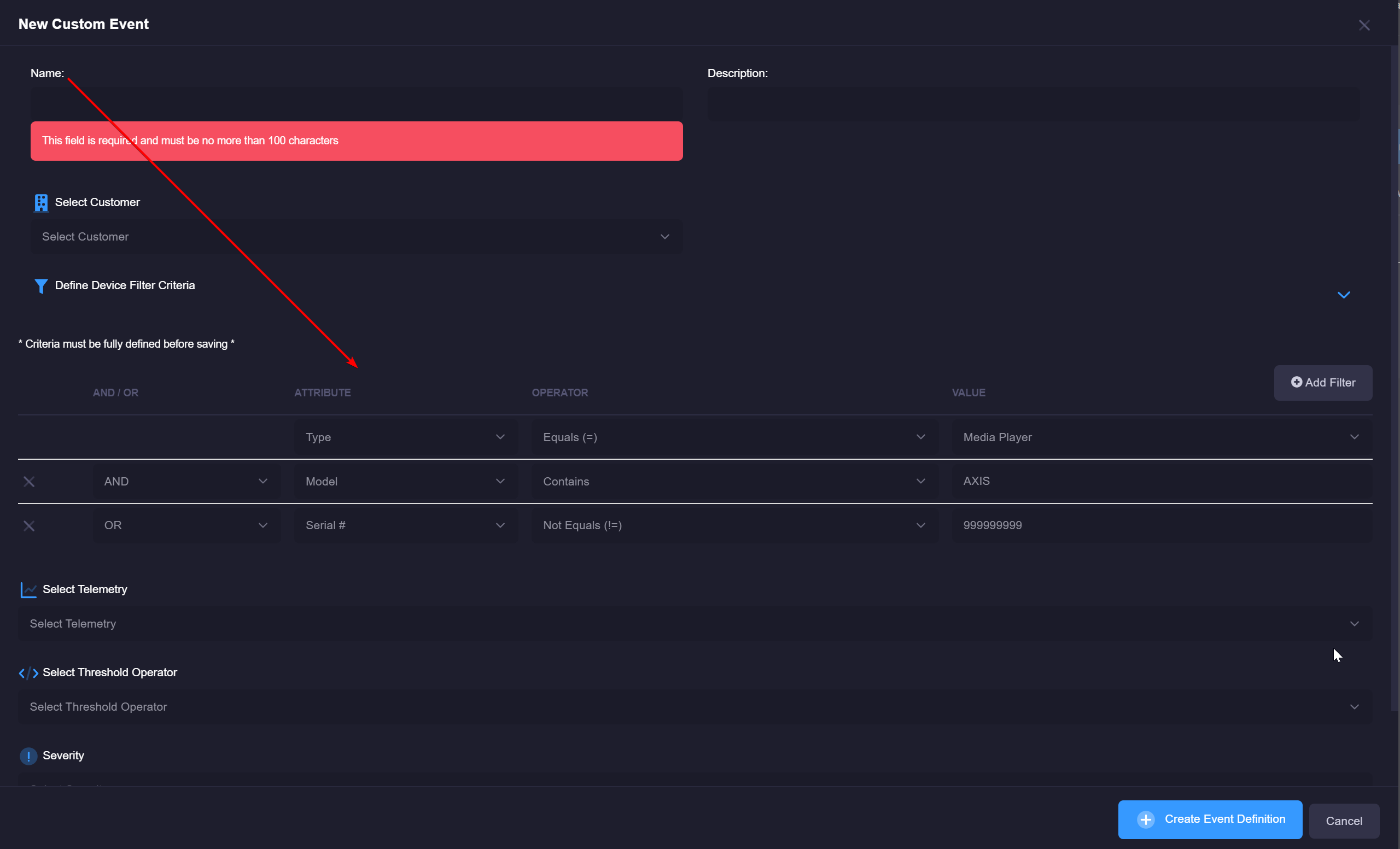Click the Select Customer building icon

click(41, 203)
